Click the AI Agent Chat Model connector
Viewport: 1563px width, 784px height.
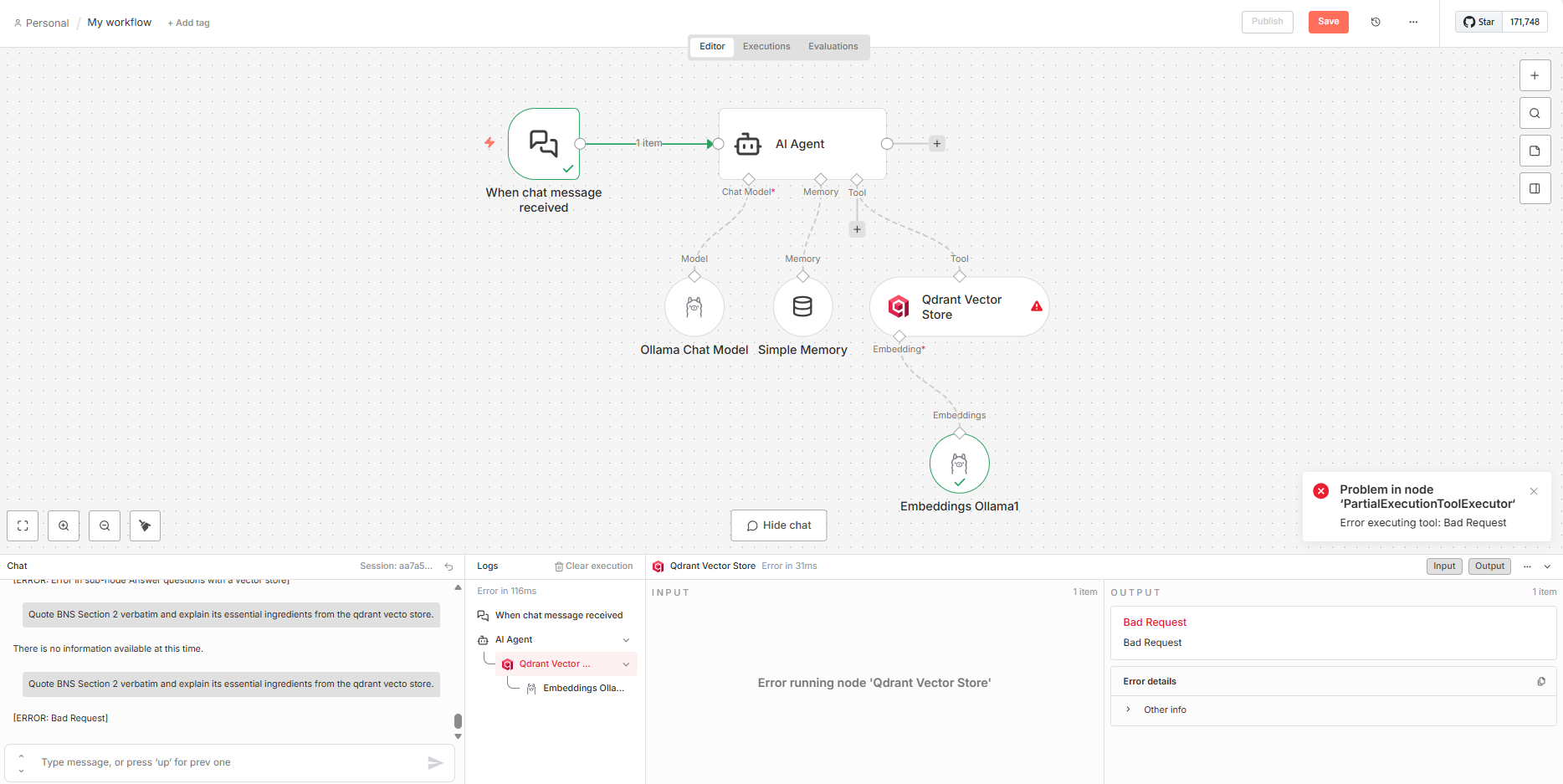(749, 179)
